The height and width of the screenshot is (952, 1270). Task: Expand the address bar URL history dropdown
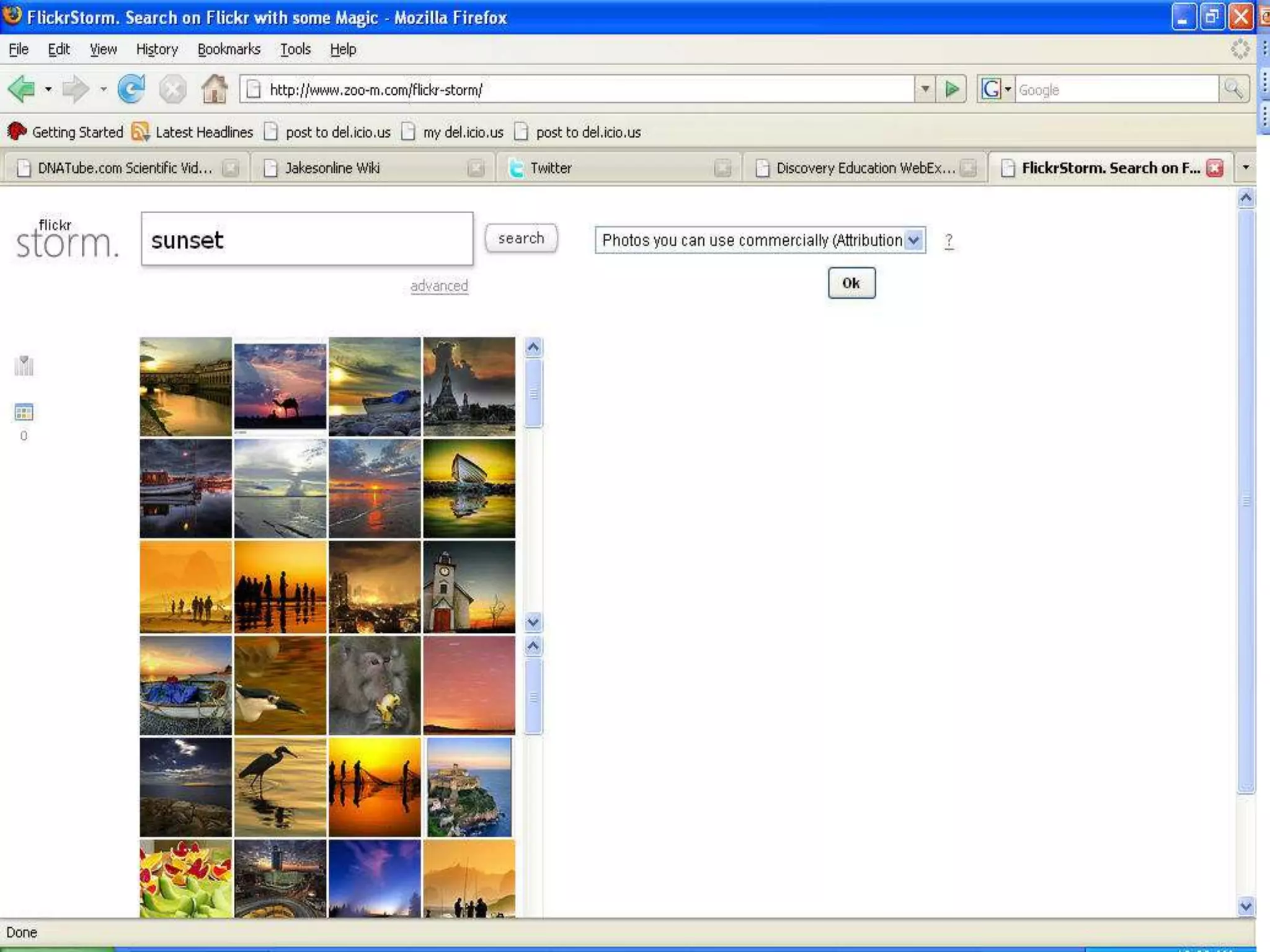point(925,89)
